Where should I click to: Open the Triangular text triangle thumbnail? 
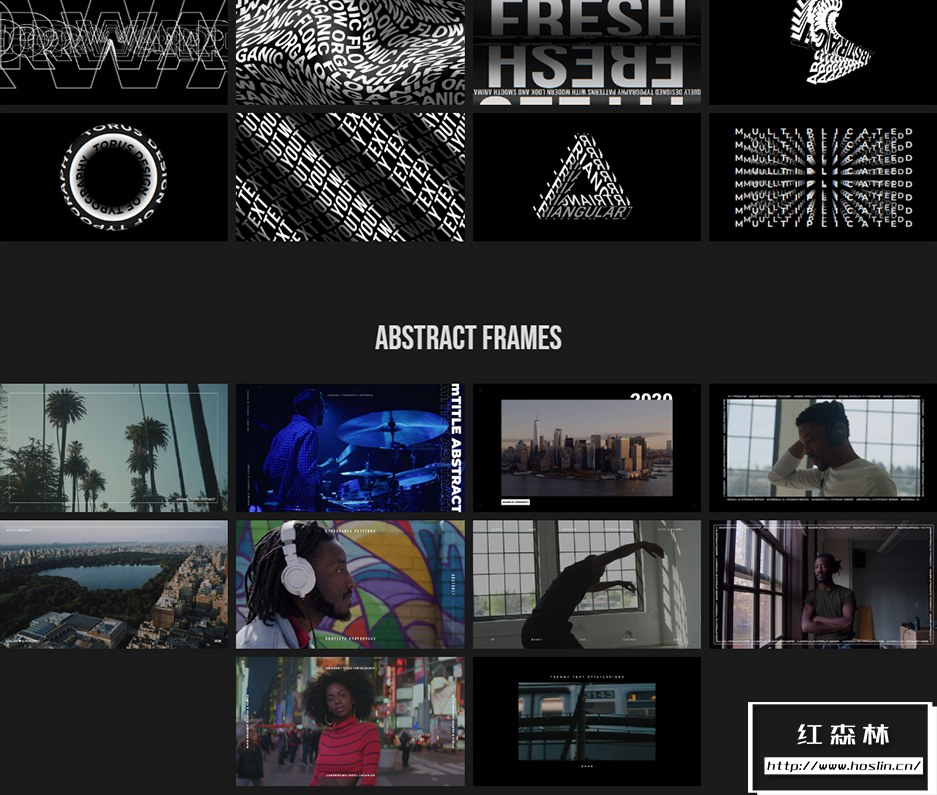[587, 177]
